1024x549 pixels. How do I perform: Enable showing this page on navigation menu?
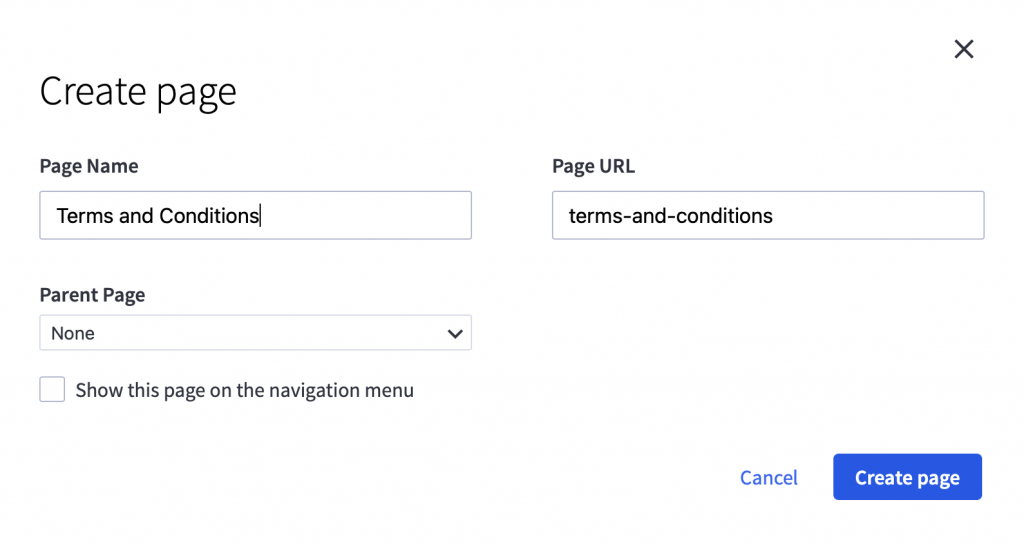click(52, 390)
